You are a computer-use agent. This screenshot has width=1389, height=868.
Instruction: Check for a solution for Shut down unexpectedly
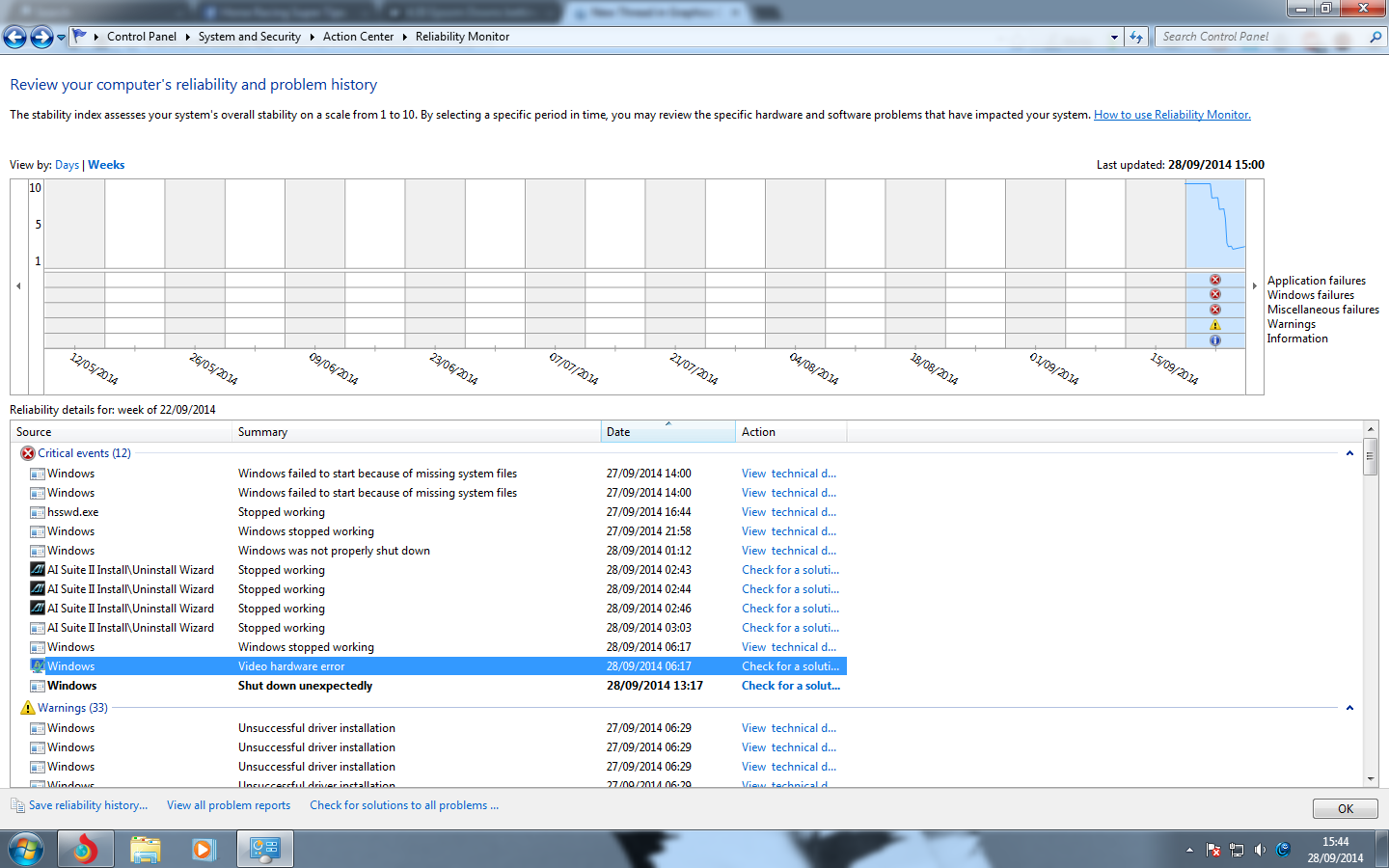pyautogui.click(x=791, y=686)
